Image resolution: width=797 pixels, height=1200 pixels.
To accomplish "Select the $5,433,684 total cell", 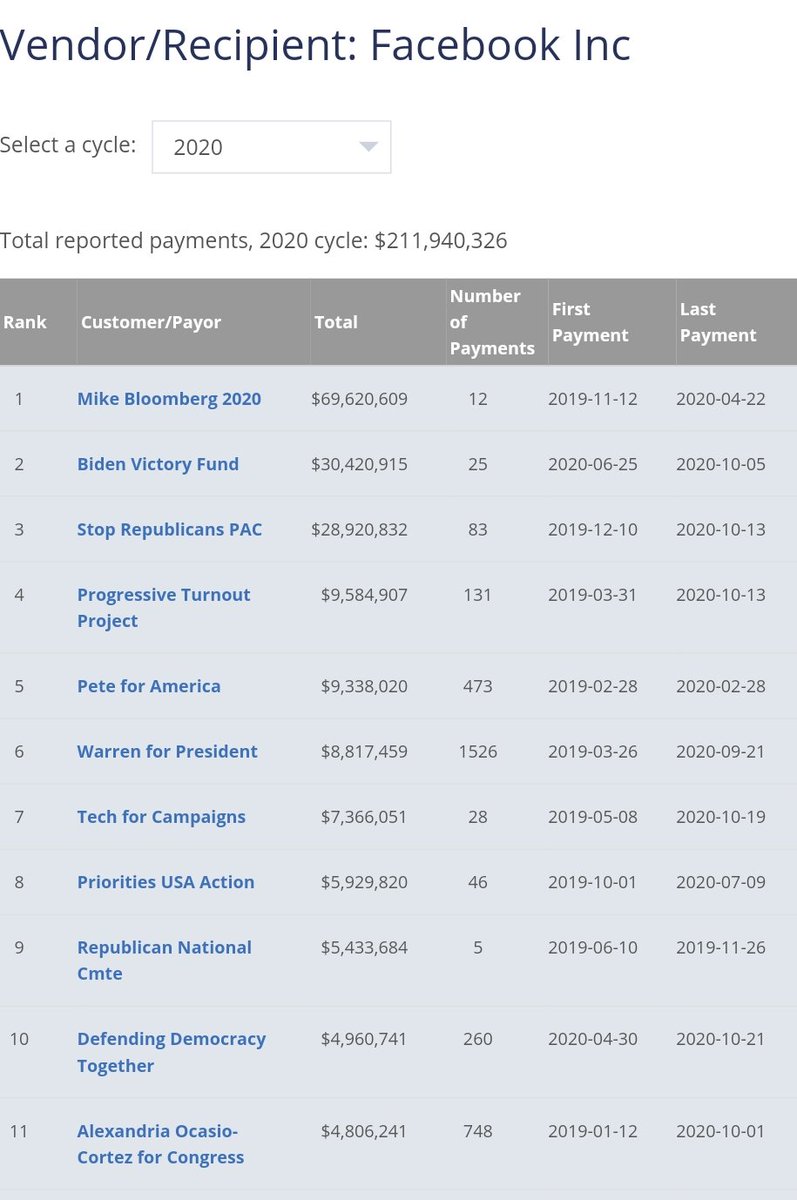I will [364, 947].
